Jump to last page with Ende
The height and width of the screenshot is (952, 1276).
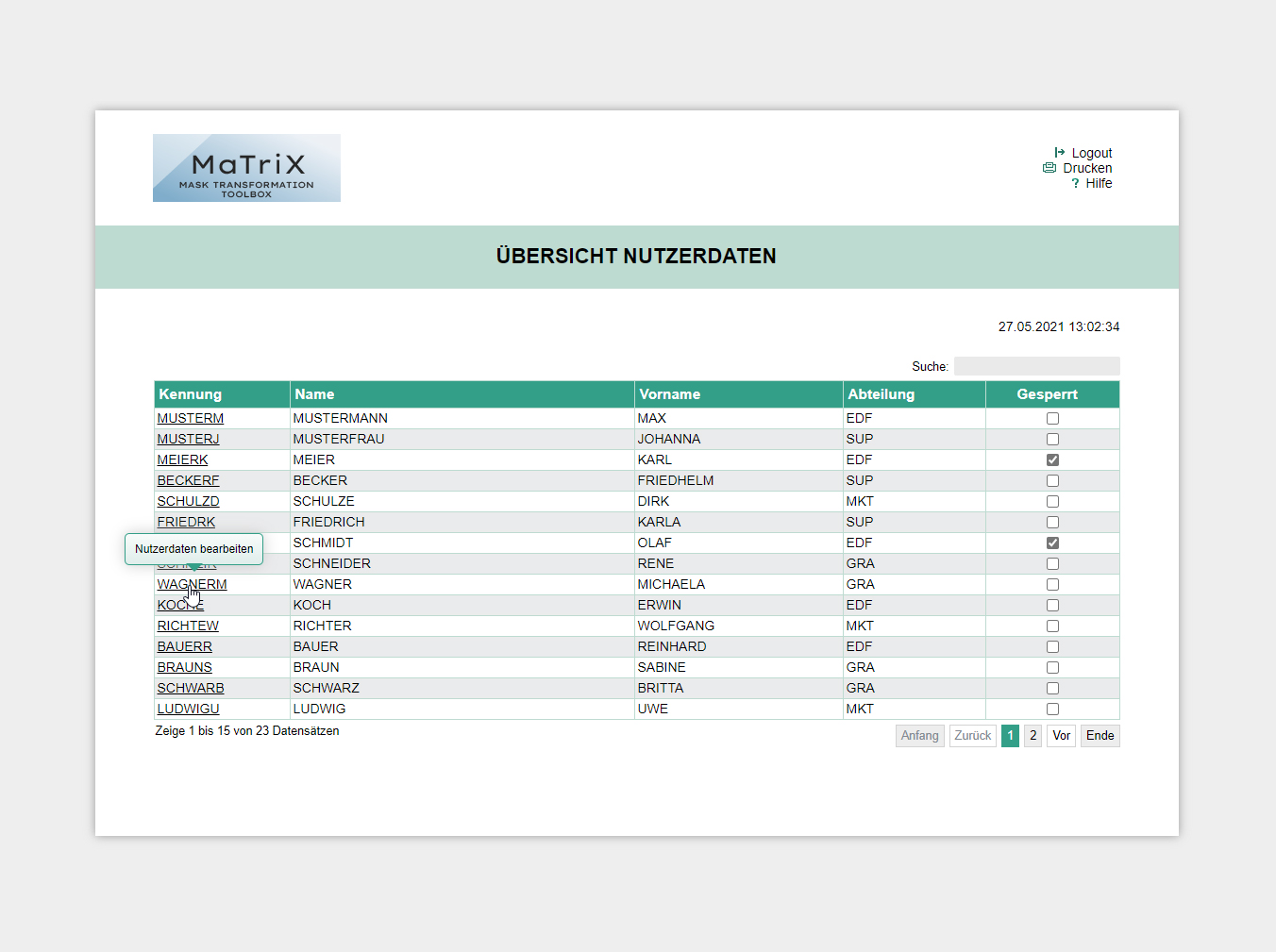1100,736
